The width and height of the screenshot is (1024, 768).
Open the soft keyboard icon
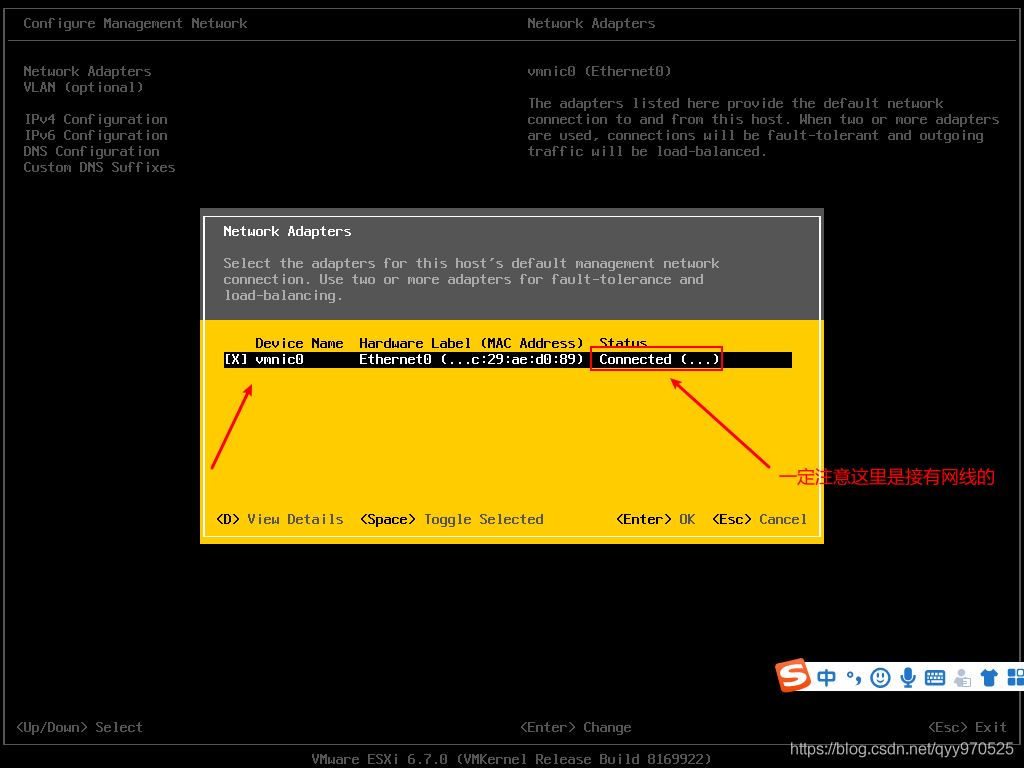click(935, 678)
